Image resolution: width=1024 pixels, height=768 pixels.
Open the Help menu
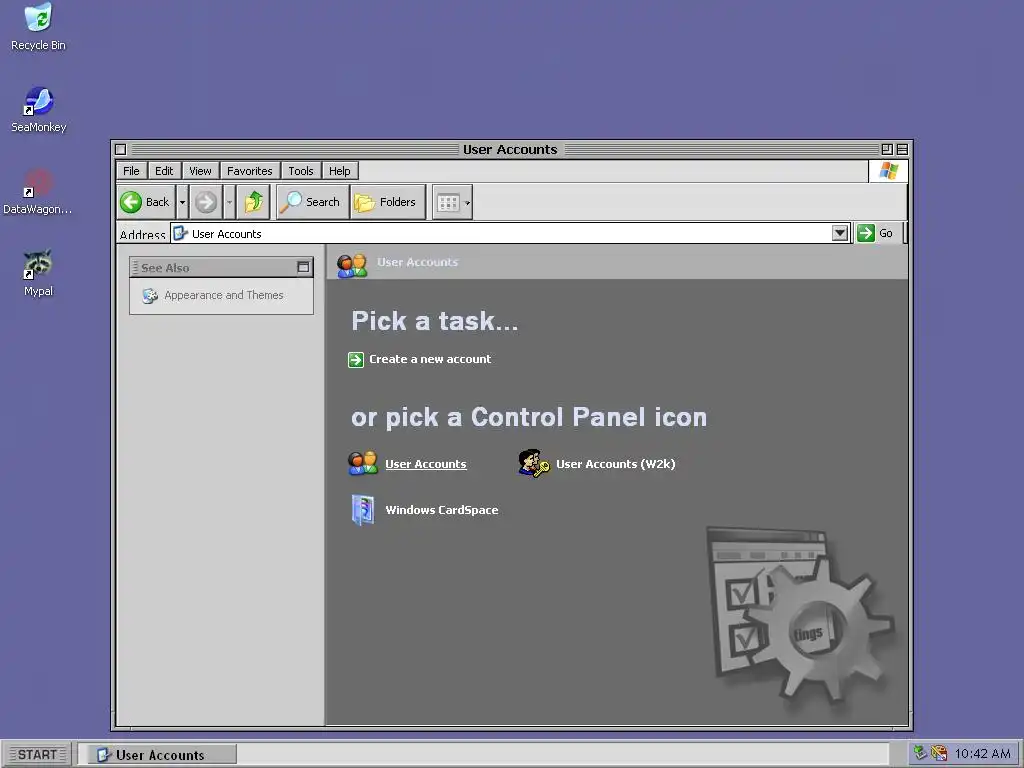(340, 170)
